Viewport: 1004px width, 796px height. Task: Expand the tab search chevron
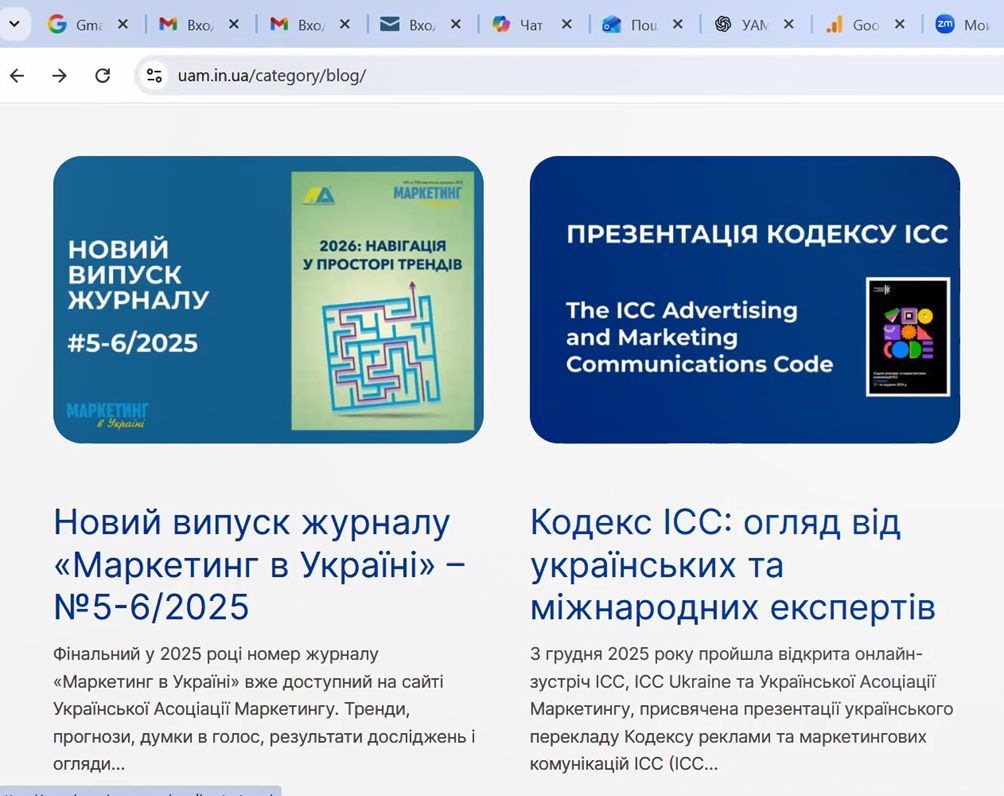(x=14, y=24)
